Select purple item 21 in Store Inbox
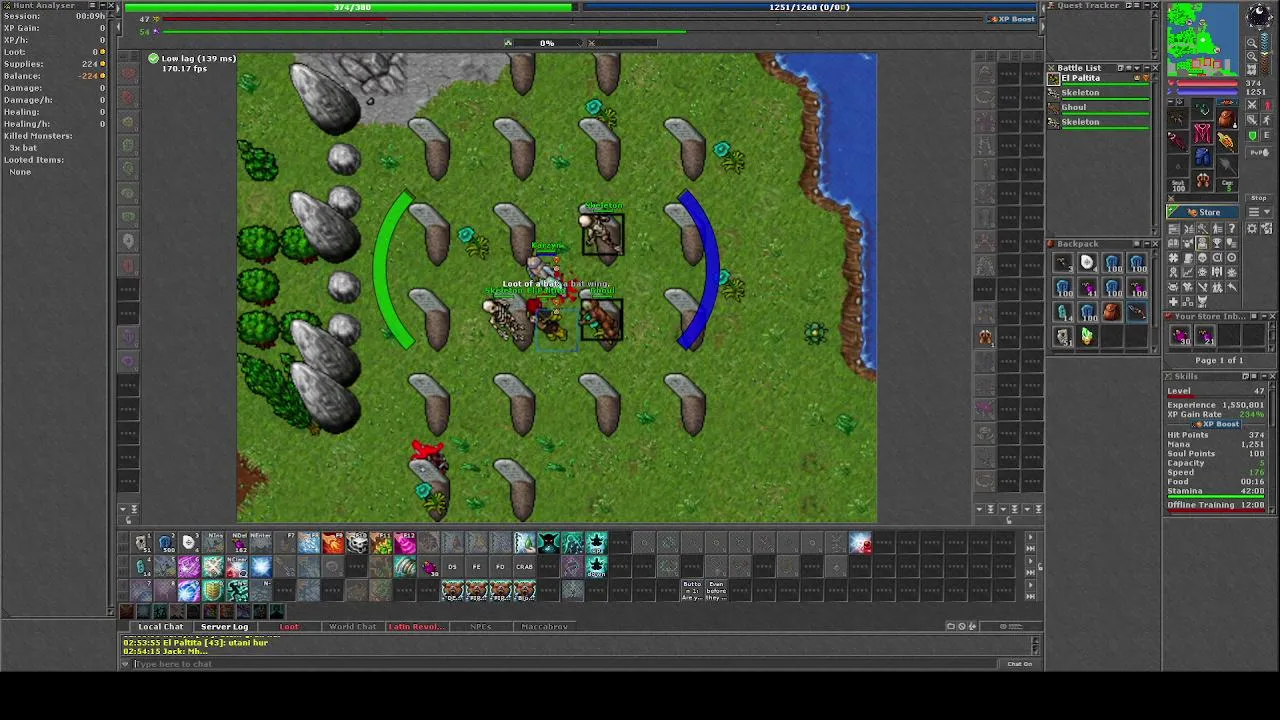The width and height of the screenshot is (1280, 720). click(x=1206, y=335)
